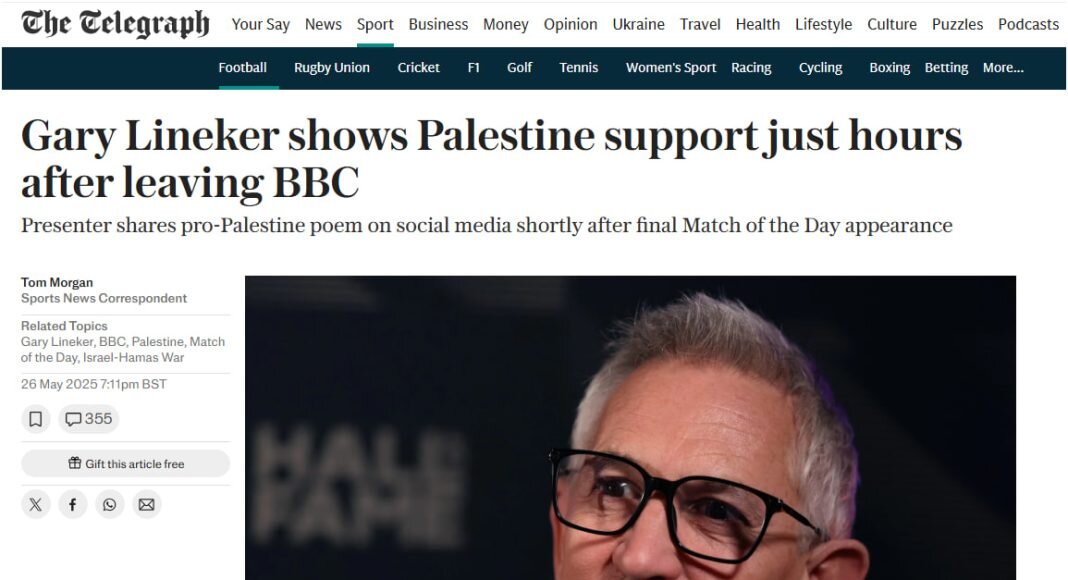1068x580 pixels.
Task: Open author Tom Morgan's profile
Action: tap(57, 282)
